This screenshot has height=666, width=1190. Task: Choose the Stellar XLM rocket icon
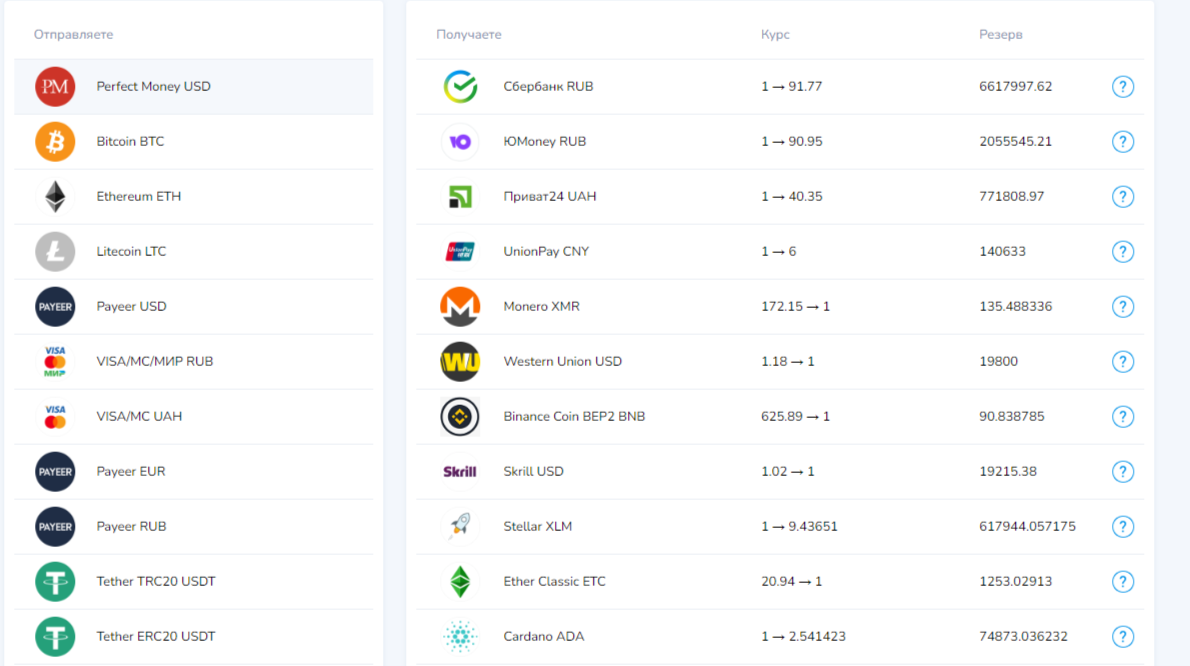(460, 525)
